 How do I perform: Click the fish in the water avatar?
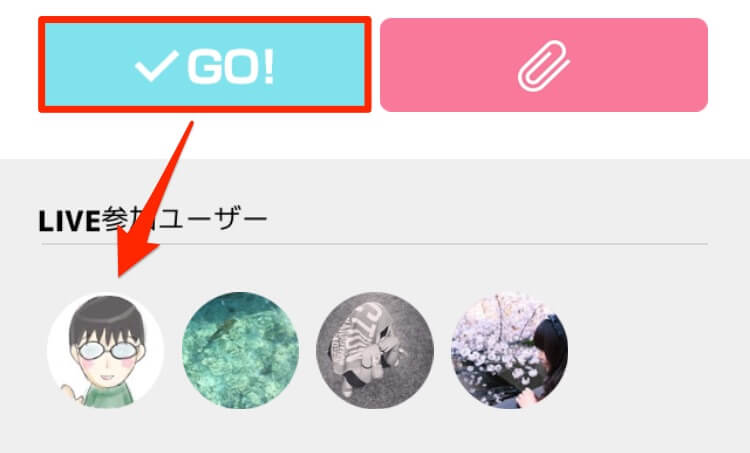click(x=221, y=329)
